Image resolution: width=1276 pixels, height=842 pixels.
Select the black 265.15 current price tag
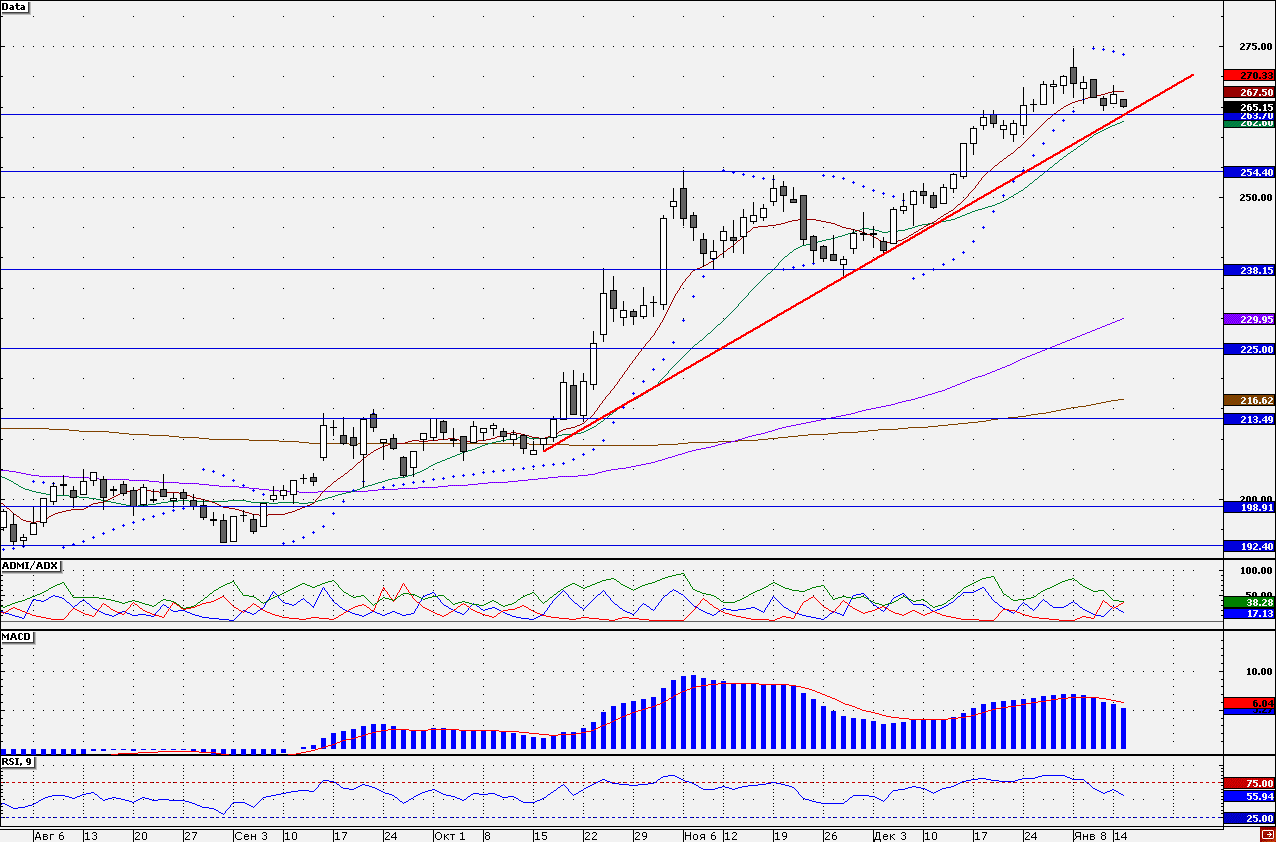1249,107
